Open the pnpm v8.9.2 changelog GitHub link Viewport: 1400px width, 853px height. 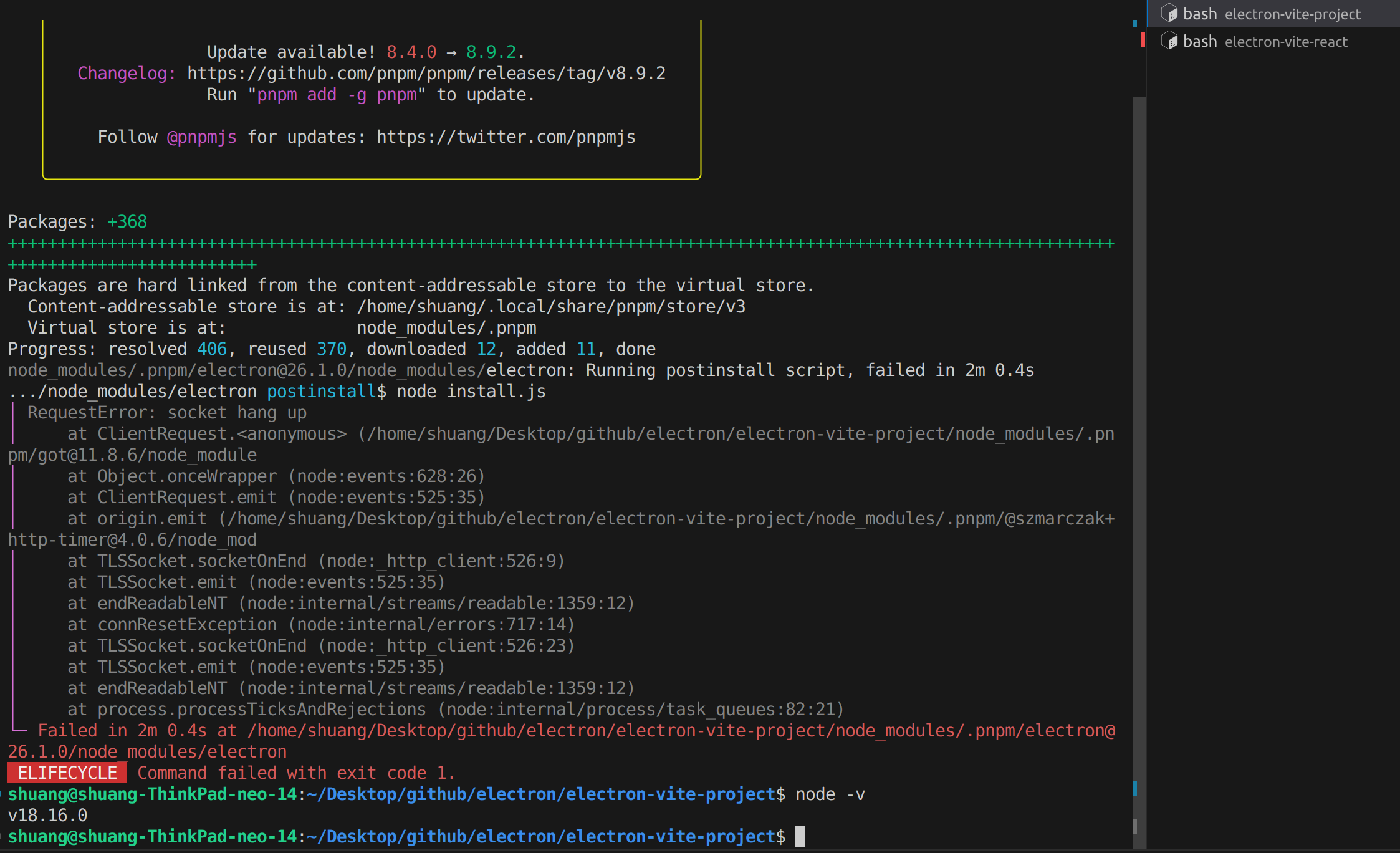[426, 73]
